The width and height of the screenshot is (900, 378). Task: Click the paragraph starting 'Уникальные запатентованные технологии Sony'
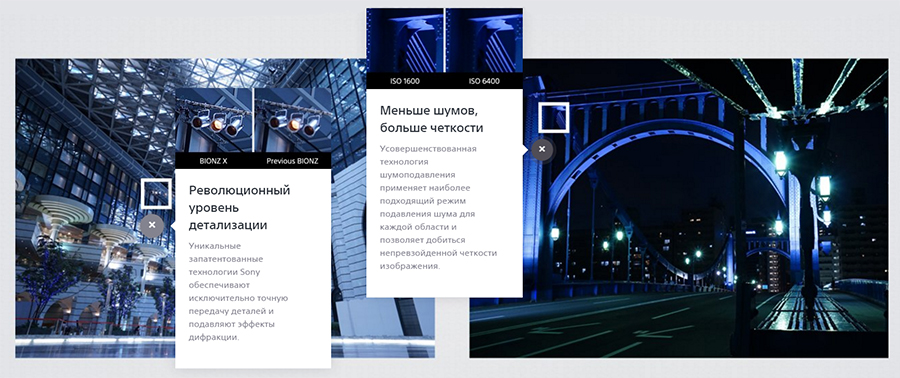[x=239, y=291]
